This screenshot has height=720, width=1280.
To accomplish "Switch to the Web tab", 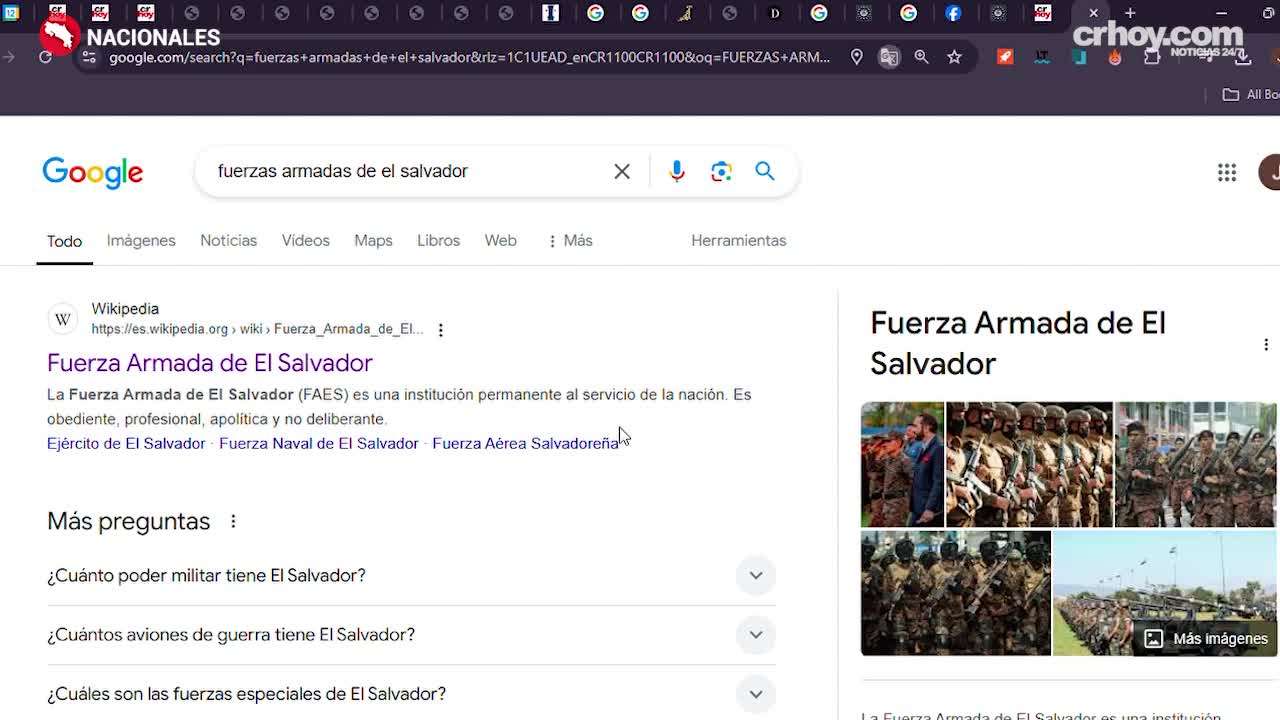I will point(500,240).
